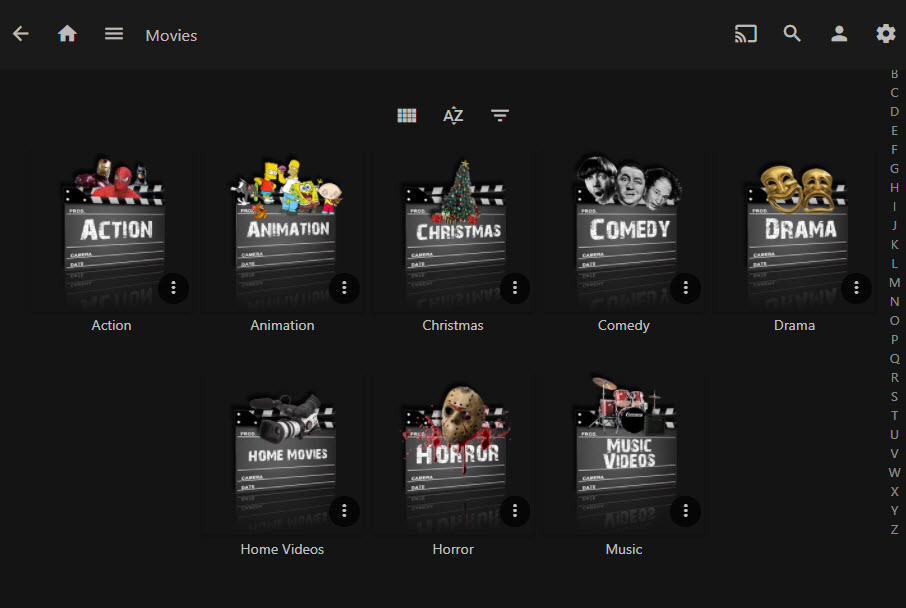The height and width of the screenshot is (608, 906).
Task: Go back using the arrow icon
Action: coord(21,34)
